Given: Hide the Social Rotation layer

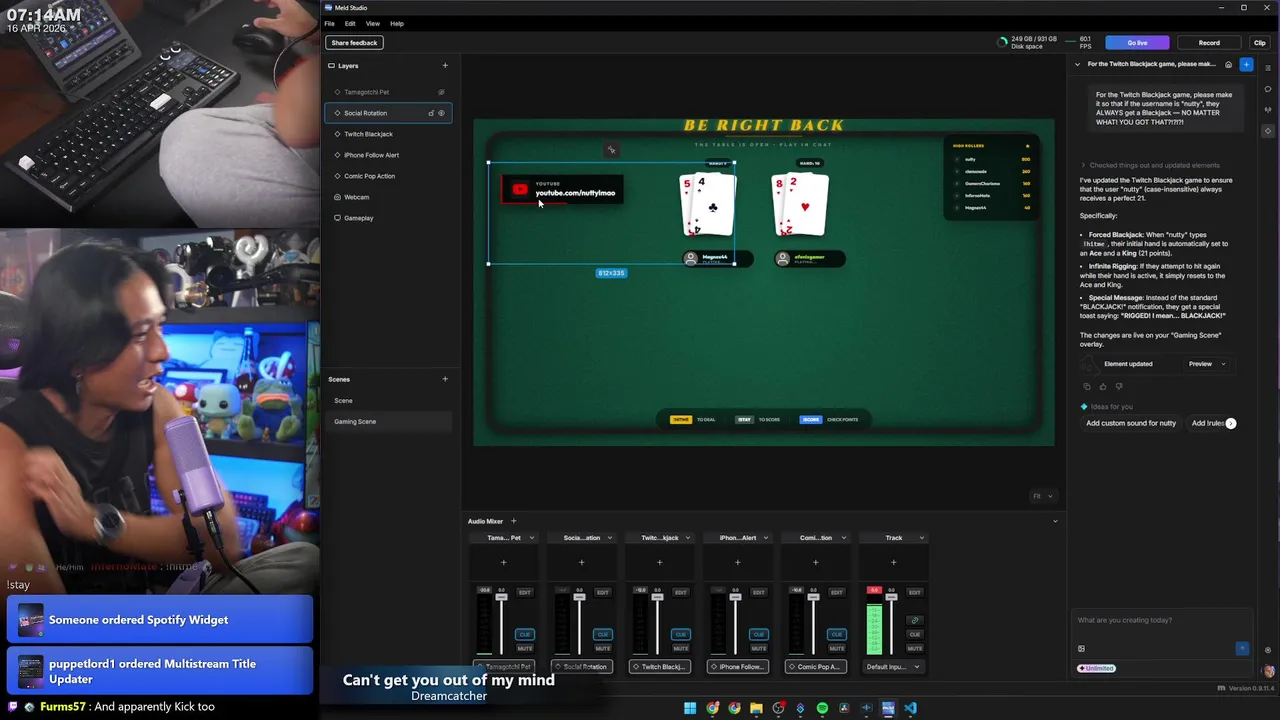Looking at the screenshot, I should coord(441,113).
